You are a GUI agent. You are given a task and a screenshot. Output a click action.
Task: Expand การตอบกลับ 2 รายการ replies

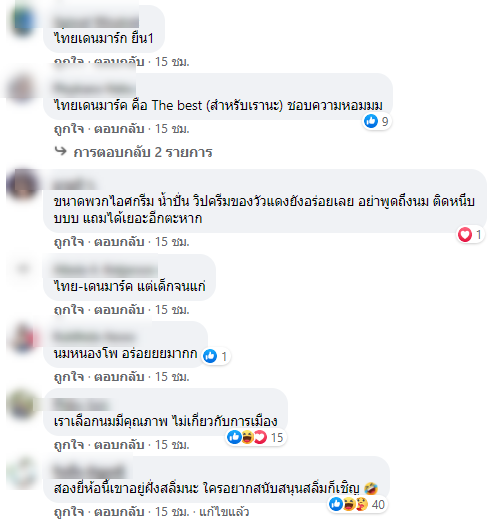pyautogui.click(x=143, y=152)
